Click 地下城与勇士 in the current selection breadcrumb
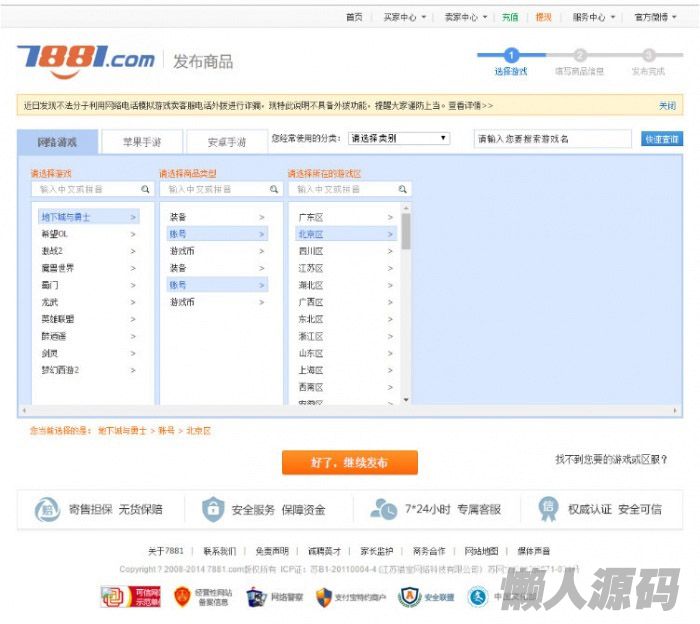The image size is (700, 624). point(122,431)
